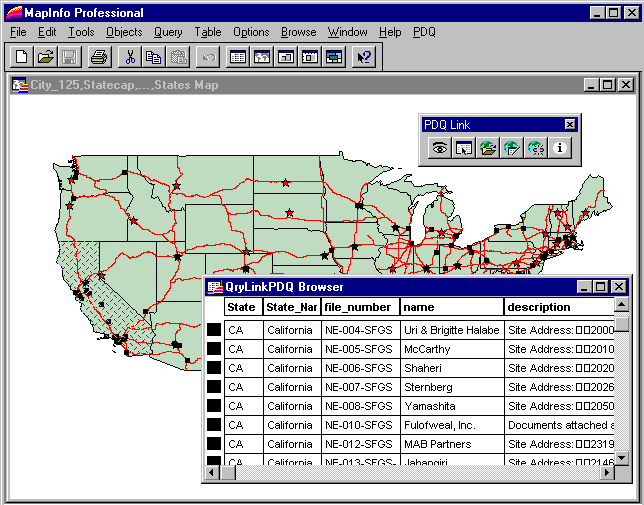The height and width of the screenshot is (505, 644).
Task: Open the Table menu
Action: coord(208,32)
